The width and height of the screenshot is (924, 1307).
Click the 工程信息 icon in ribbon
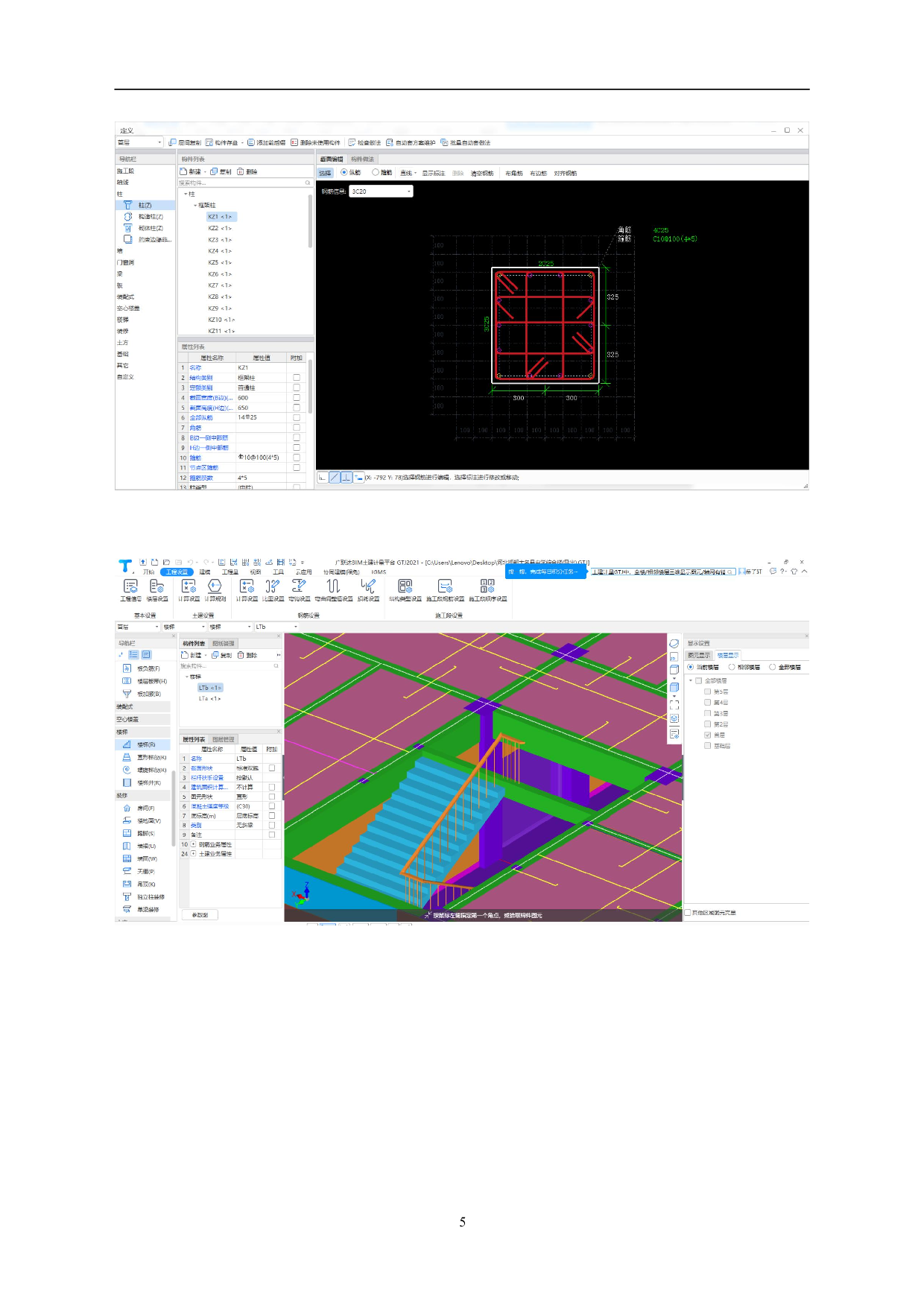(x=130, y=588)
